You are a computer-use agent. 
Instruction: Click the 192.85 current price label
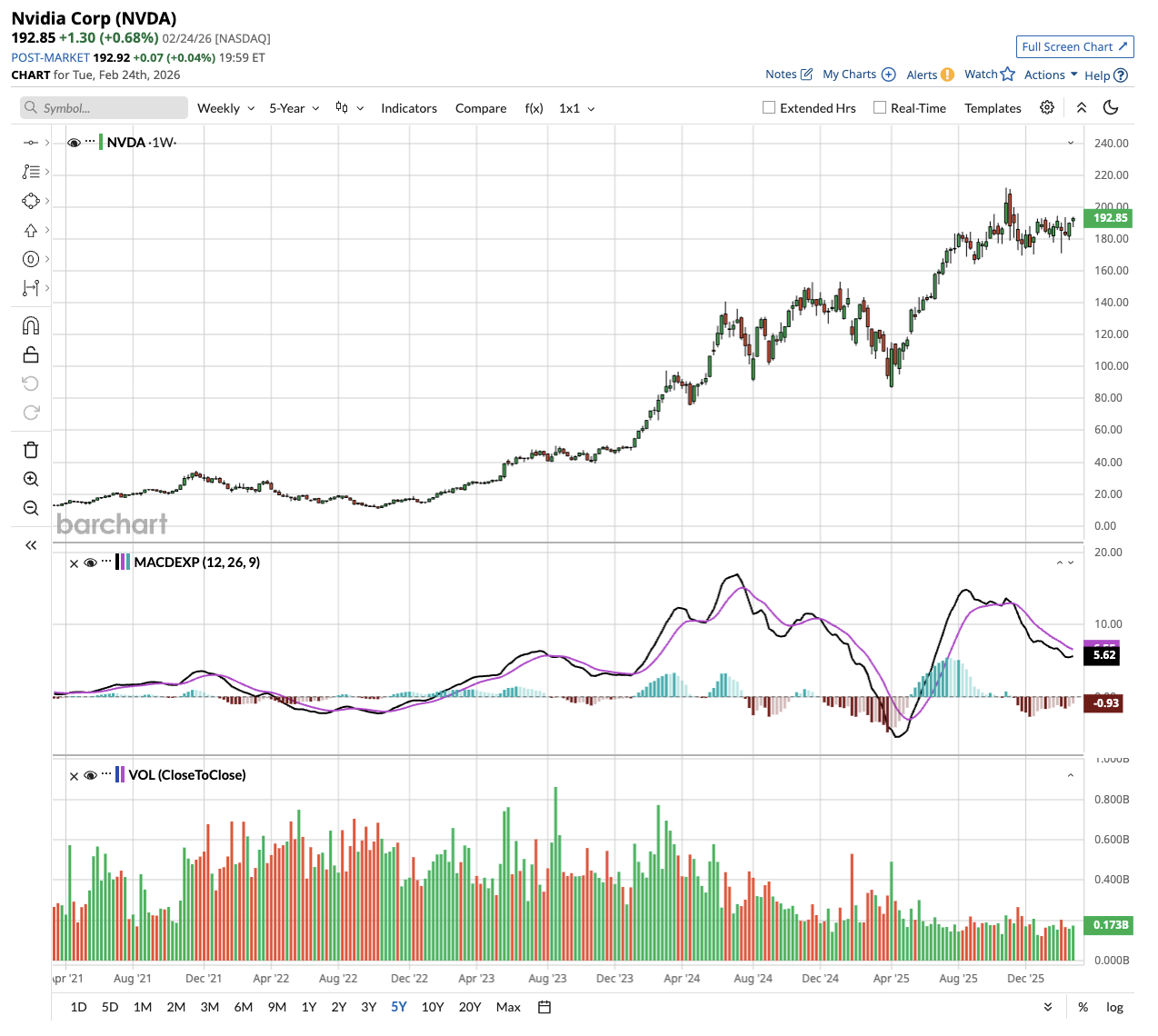[x=1108, y=218]
